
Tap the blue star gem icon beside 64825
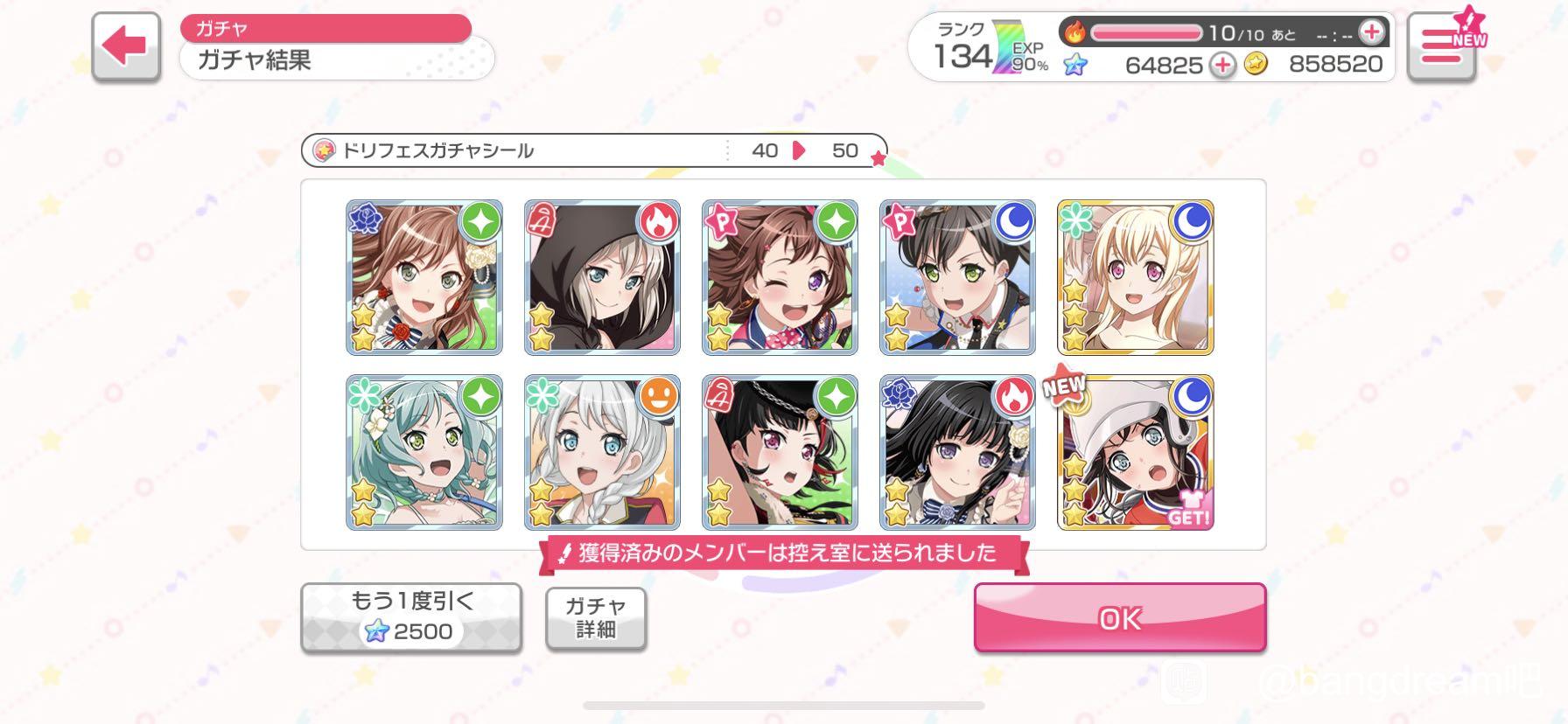click(1075, 64)
